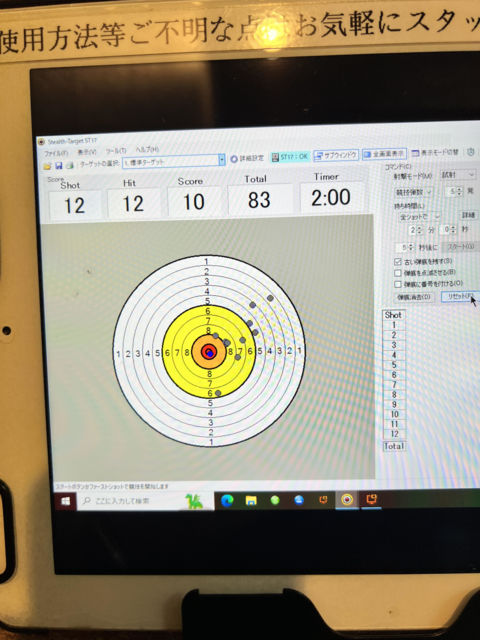This screenshot has width=480, height=640.
Task: Click the ST17:OK status indicator
Action: pyautogui.click(x=290, y=156)
